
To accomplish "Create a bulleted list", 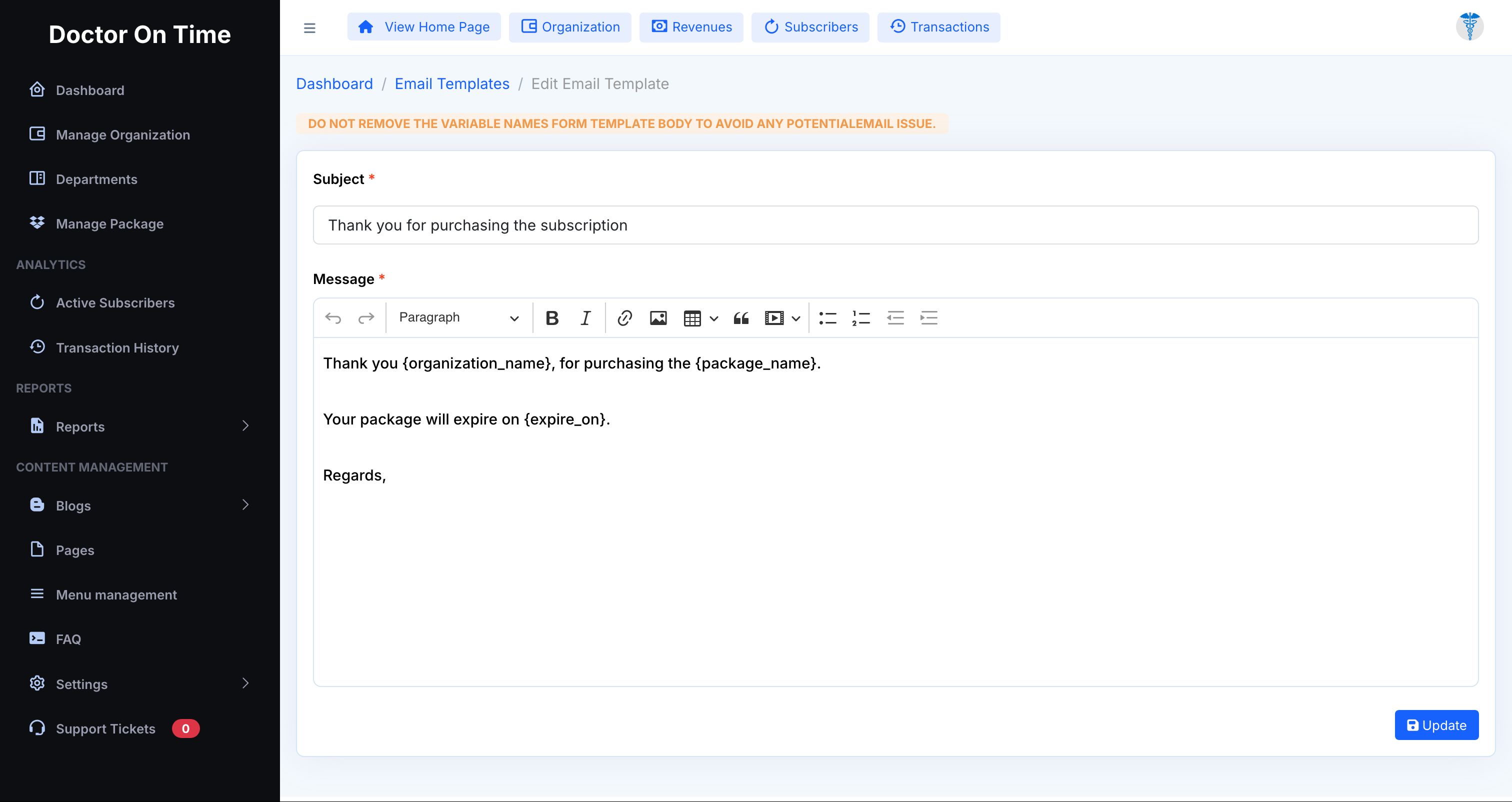I will click(827, 318).
